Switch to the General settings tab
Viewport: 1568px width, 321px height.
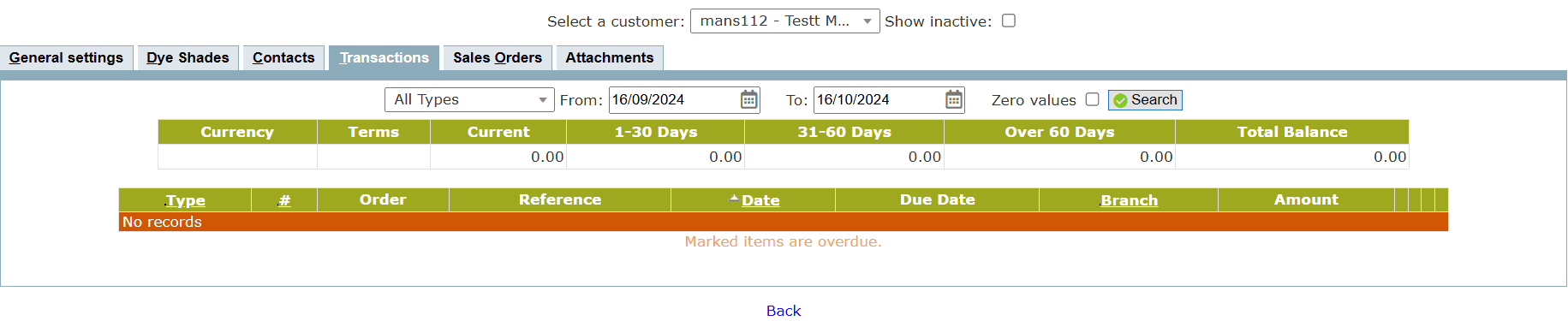tap(66, 57)
